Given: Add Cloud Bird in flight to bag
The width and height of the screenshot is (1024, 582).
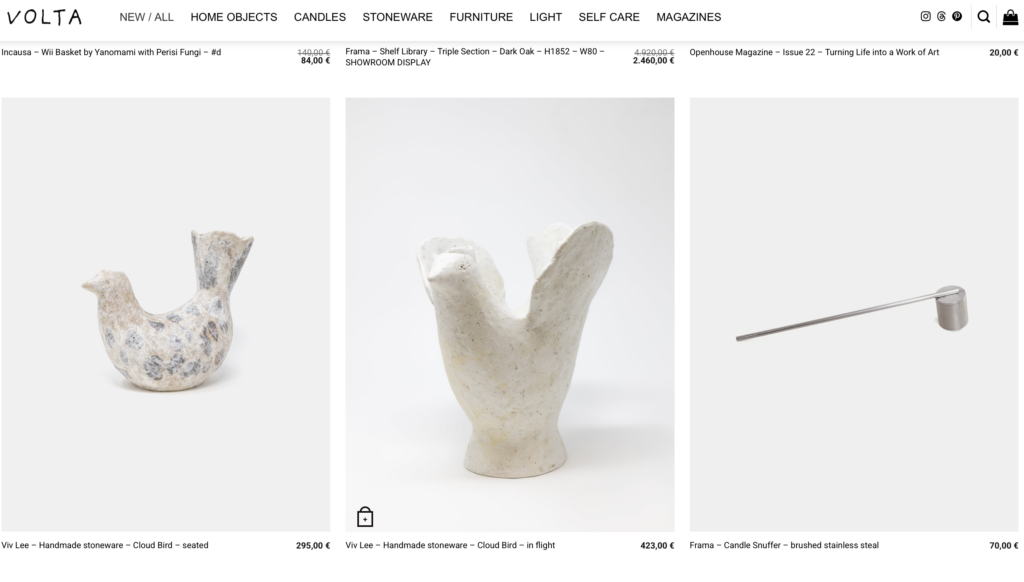Looking at the screenshot, I should [365, 517].
